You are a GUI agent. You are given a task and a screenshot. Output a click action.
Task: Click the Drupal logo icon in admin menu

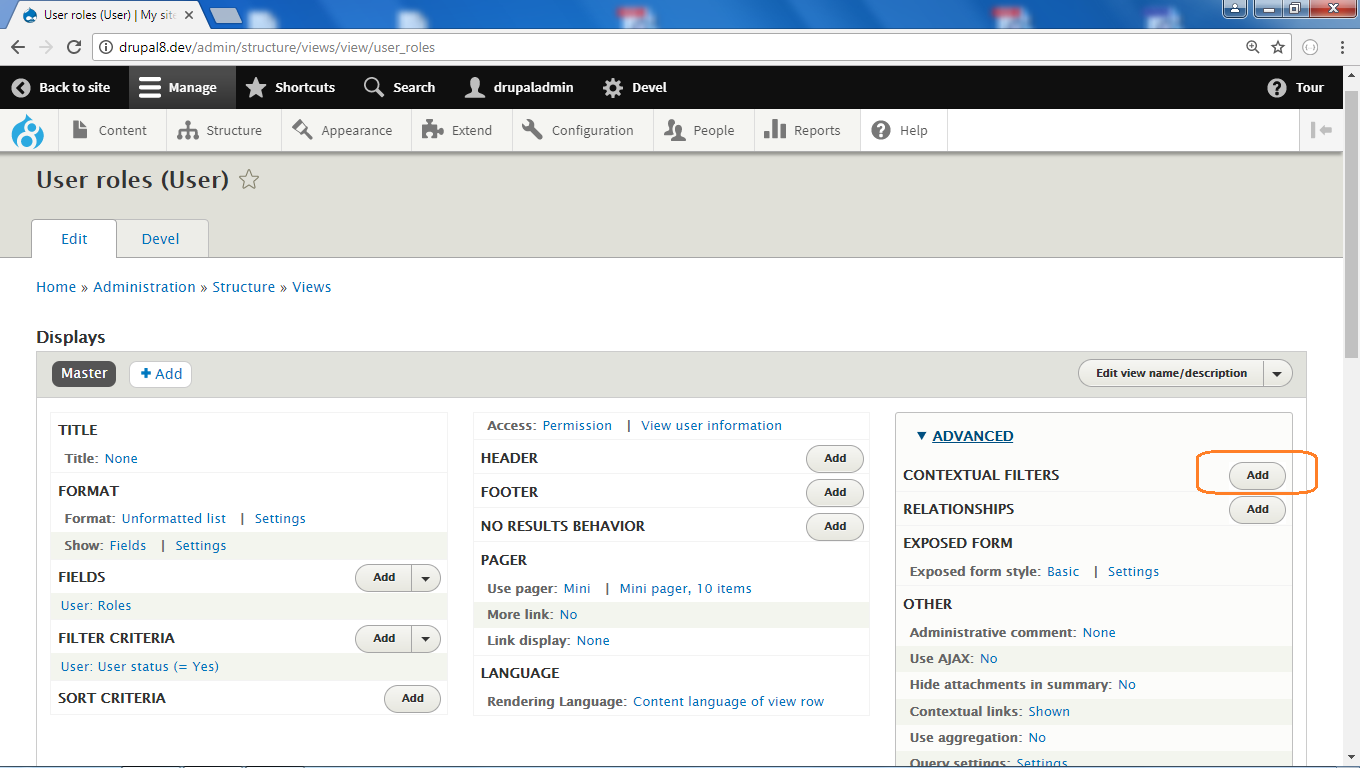tap(27, 130)
